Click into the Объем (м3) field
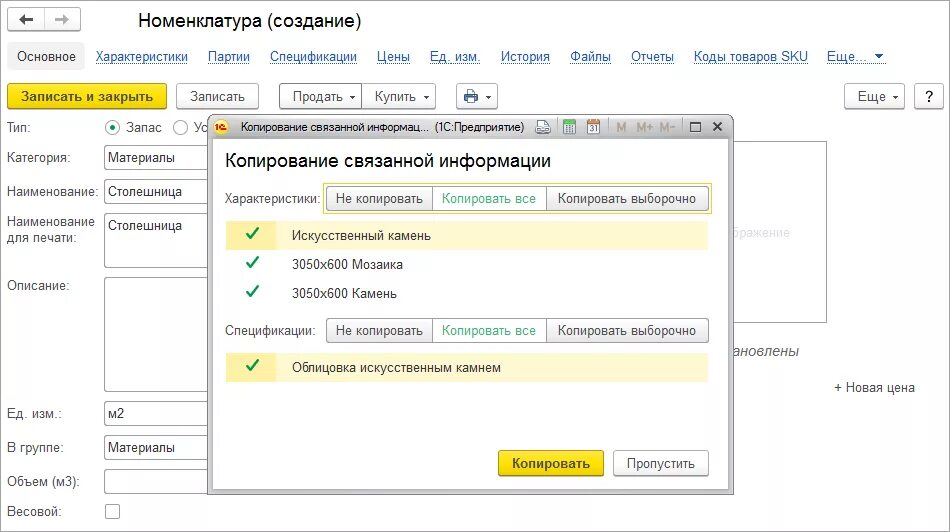This screenshot has height=532, width=950. (x=156, y=482)
